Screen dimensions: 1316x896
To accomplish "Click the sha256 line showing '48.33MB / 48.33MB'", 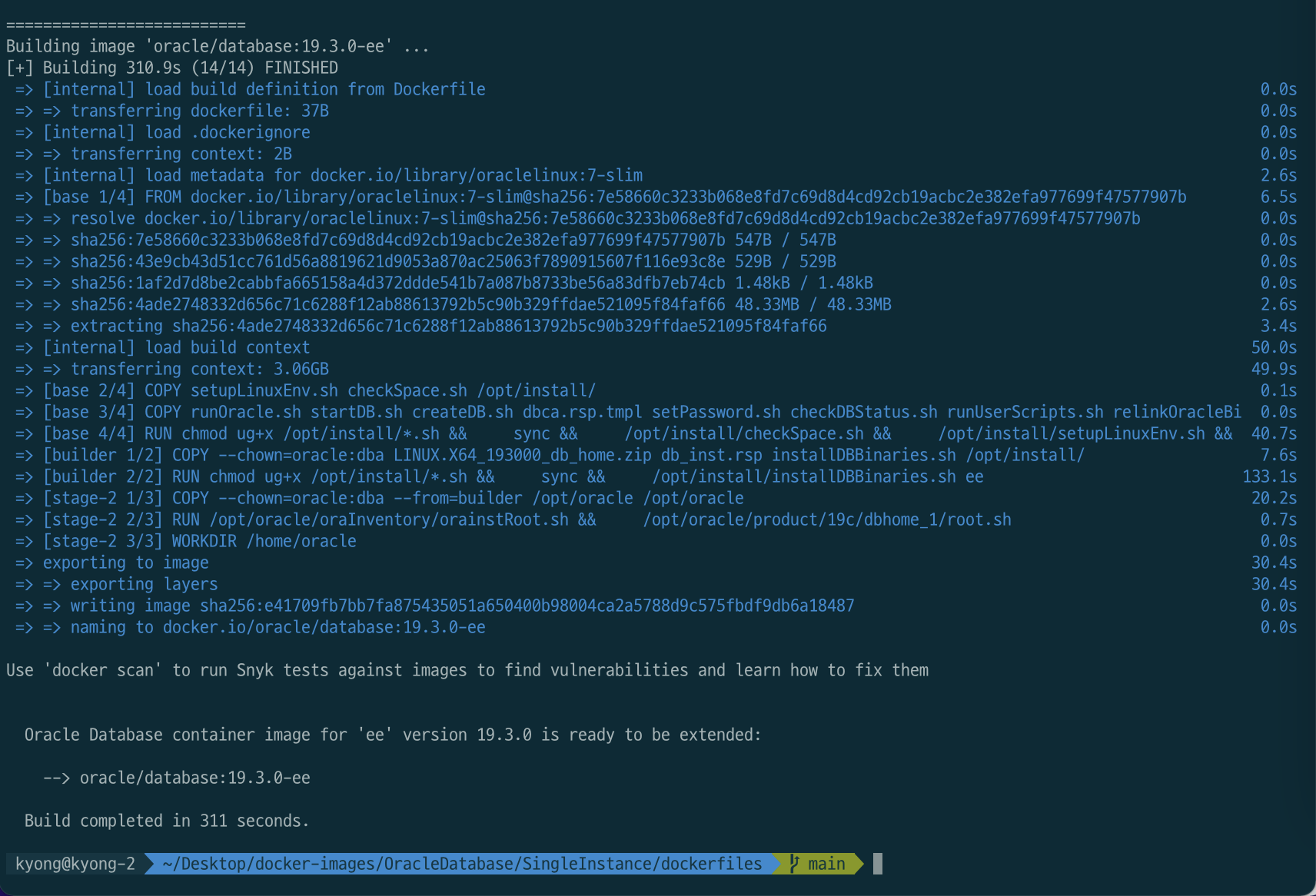I will (x=454, y=304).
